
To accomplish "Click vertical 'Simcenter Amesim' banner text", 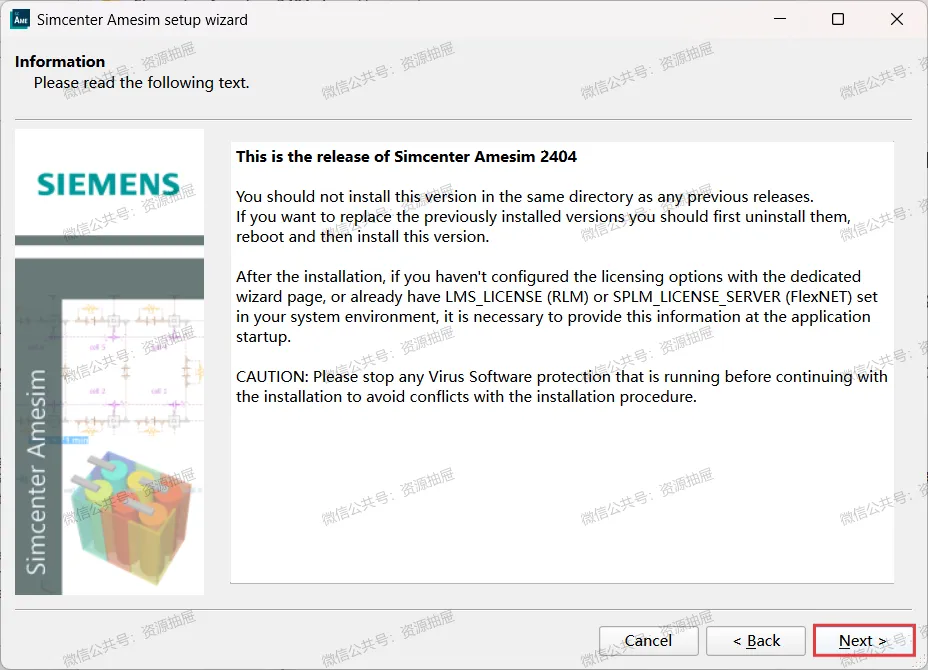I will coord(36,471).
